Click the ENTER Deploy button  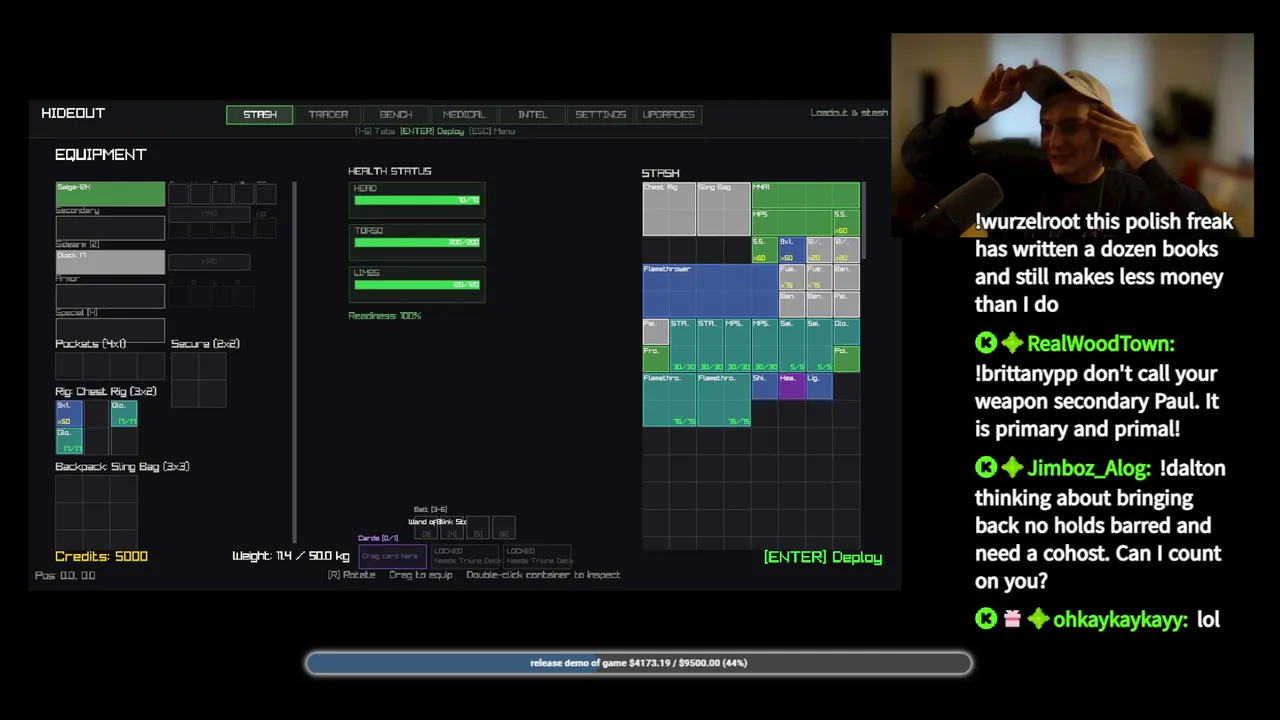point(823,557)
